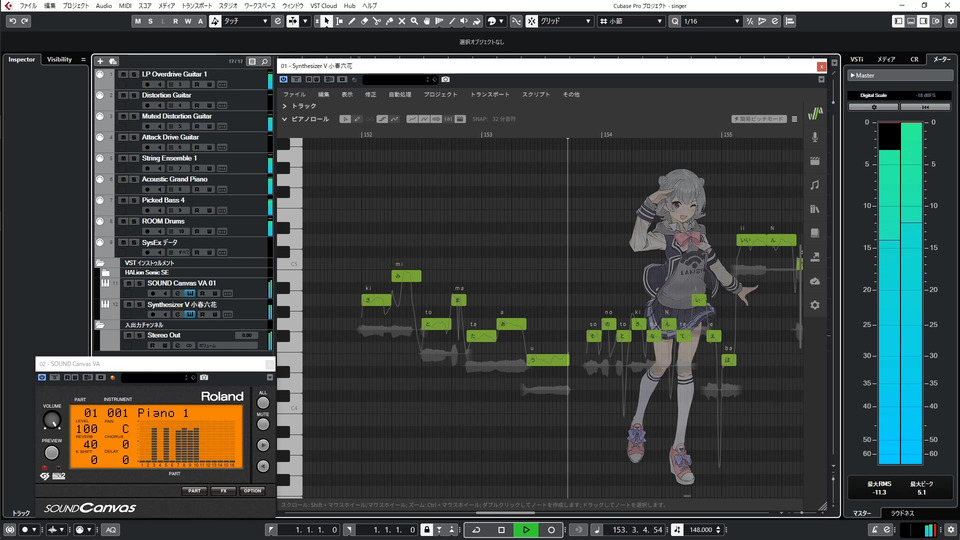
Task: Select the ROOM Drums track
Action: point(163,221)
